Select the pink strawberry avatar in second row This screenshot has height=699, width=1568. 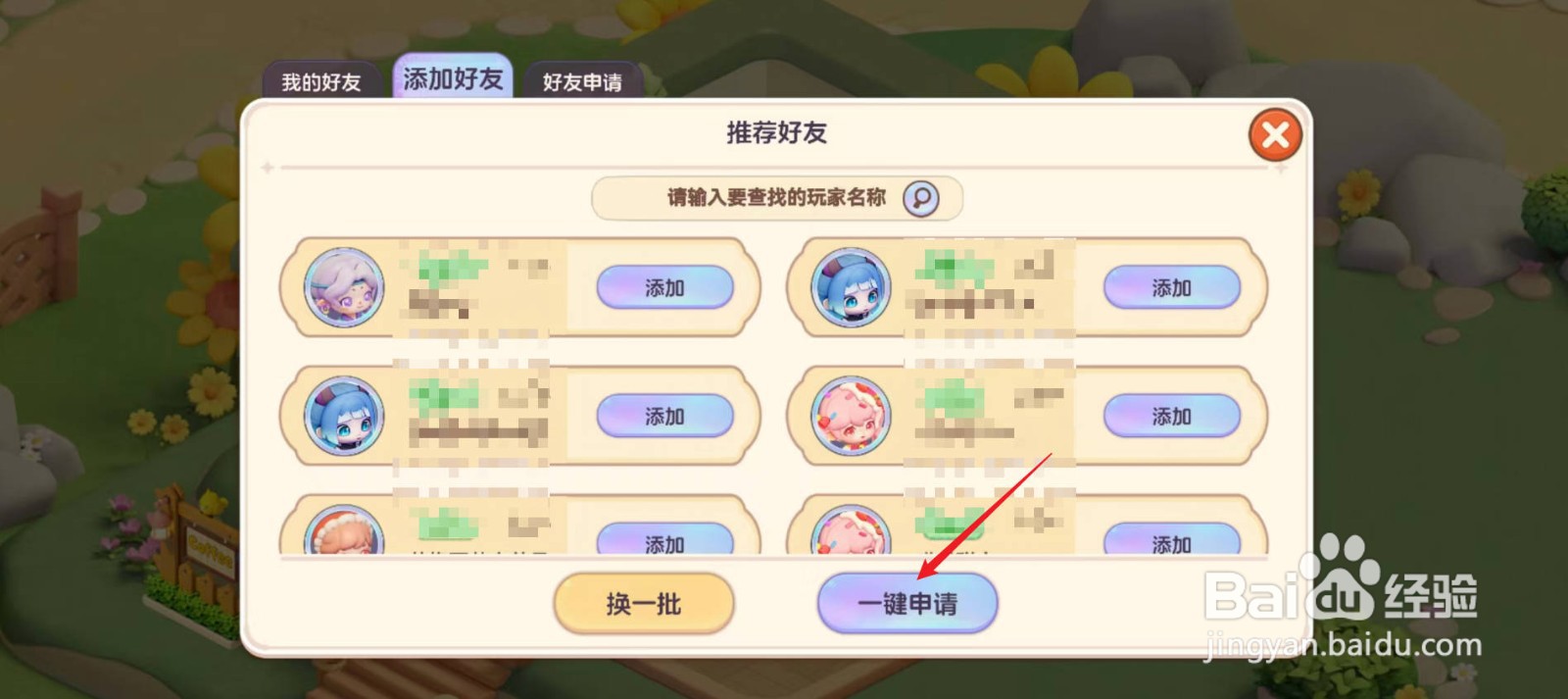click(851, 416)
